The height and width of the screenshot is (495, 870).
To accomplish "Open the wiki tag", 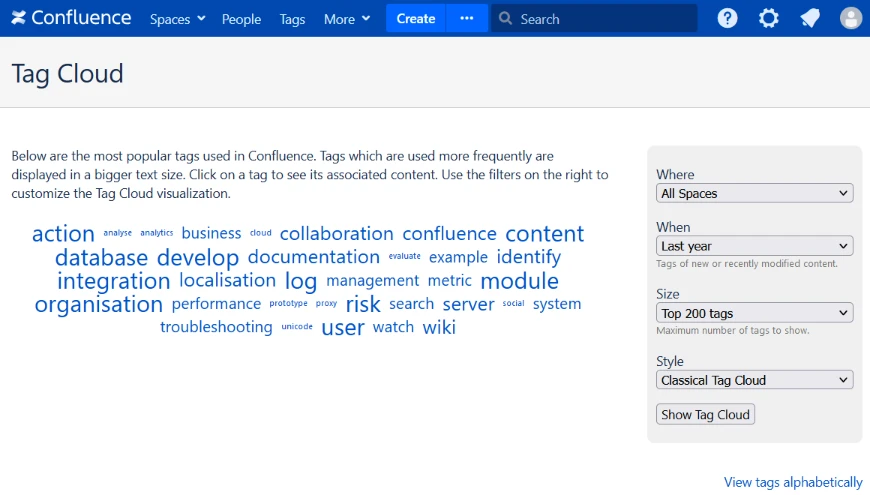I will [x=439, y=327].
